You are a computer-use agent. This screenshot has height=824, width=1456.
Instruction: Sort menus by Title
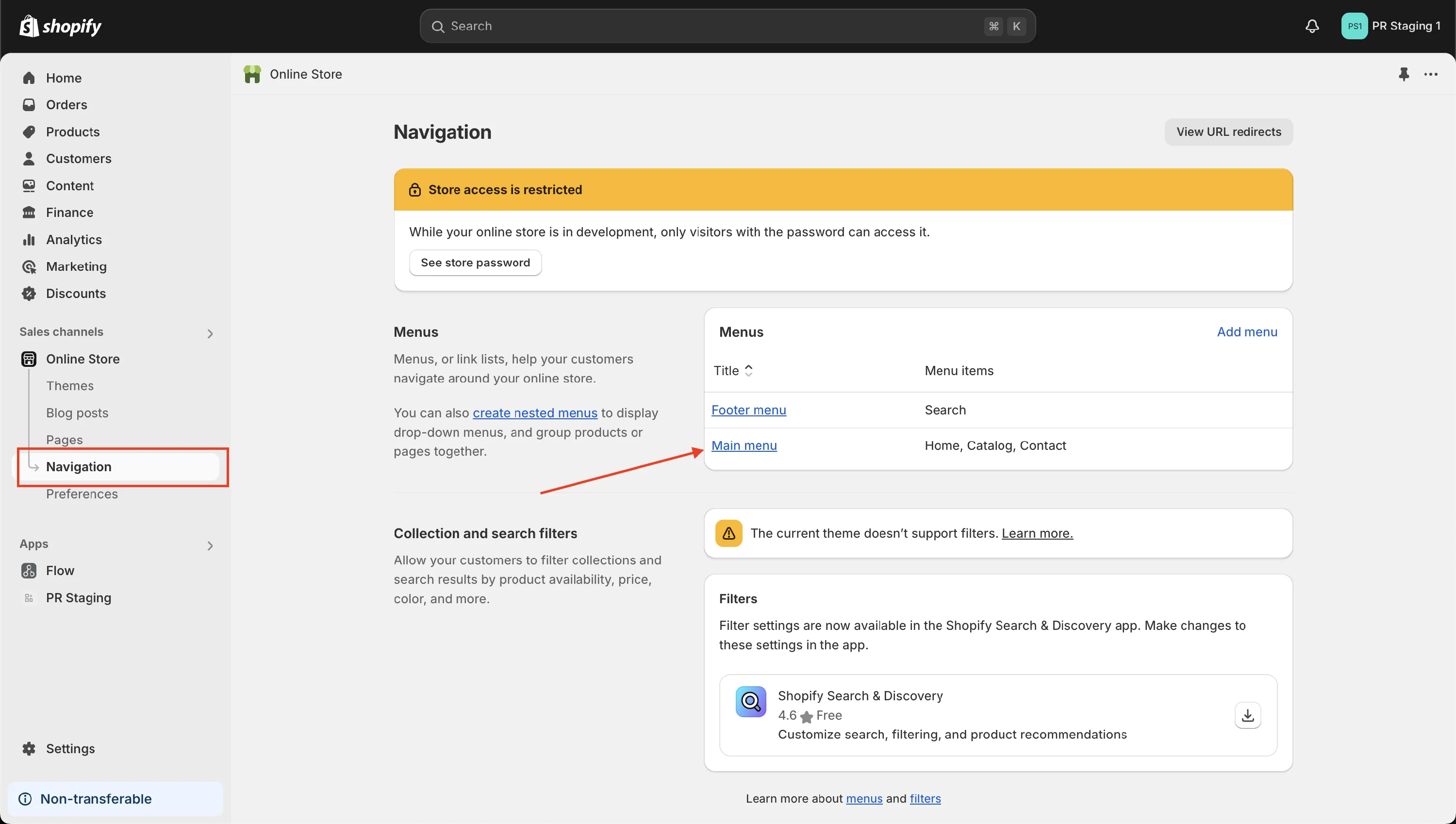point(733,371)
